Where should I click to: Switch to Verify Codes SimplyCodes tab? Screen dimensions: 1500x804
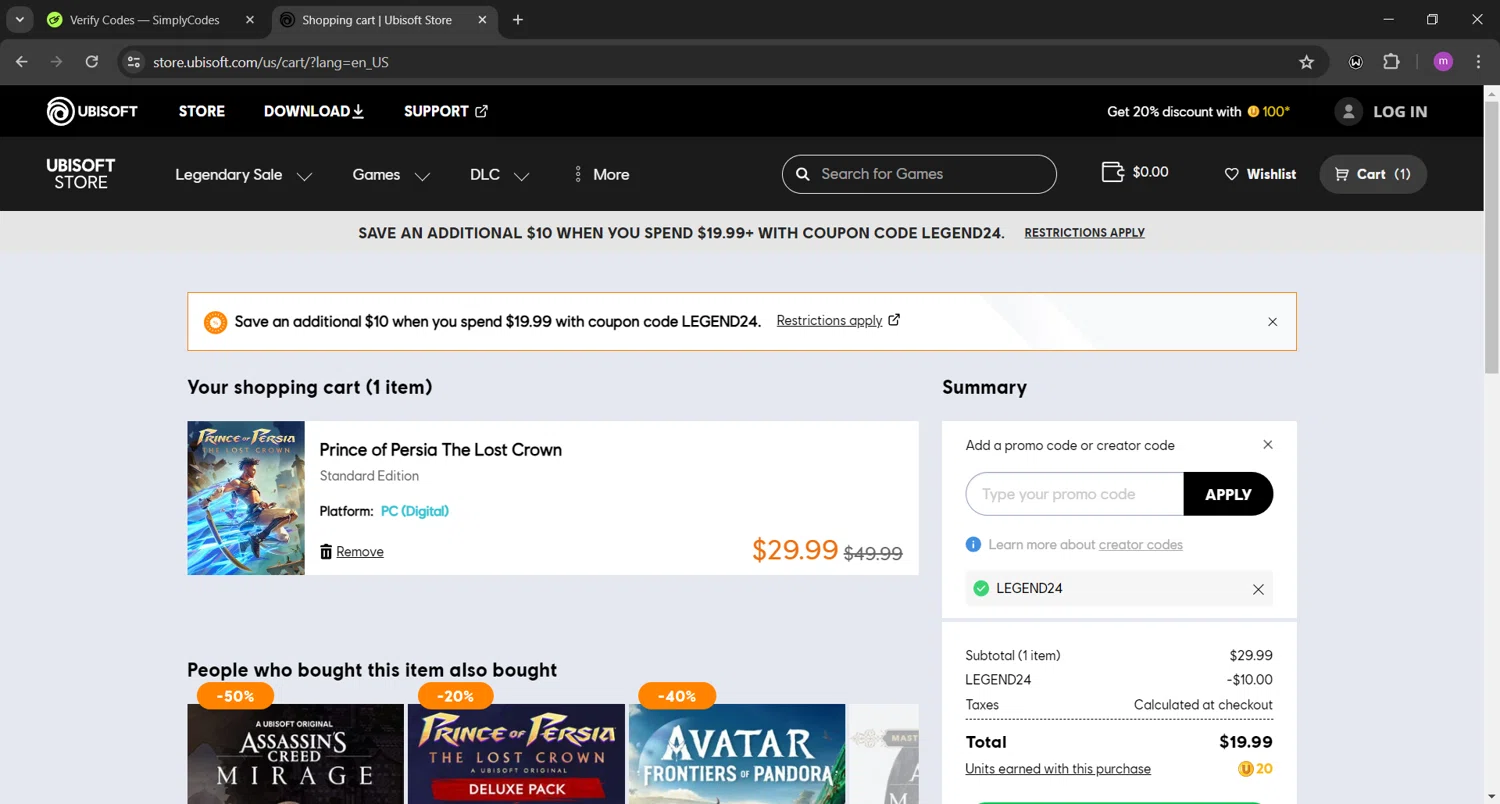point(145,20)
